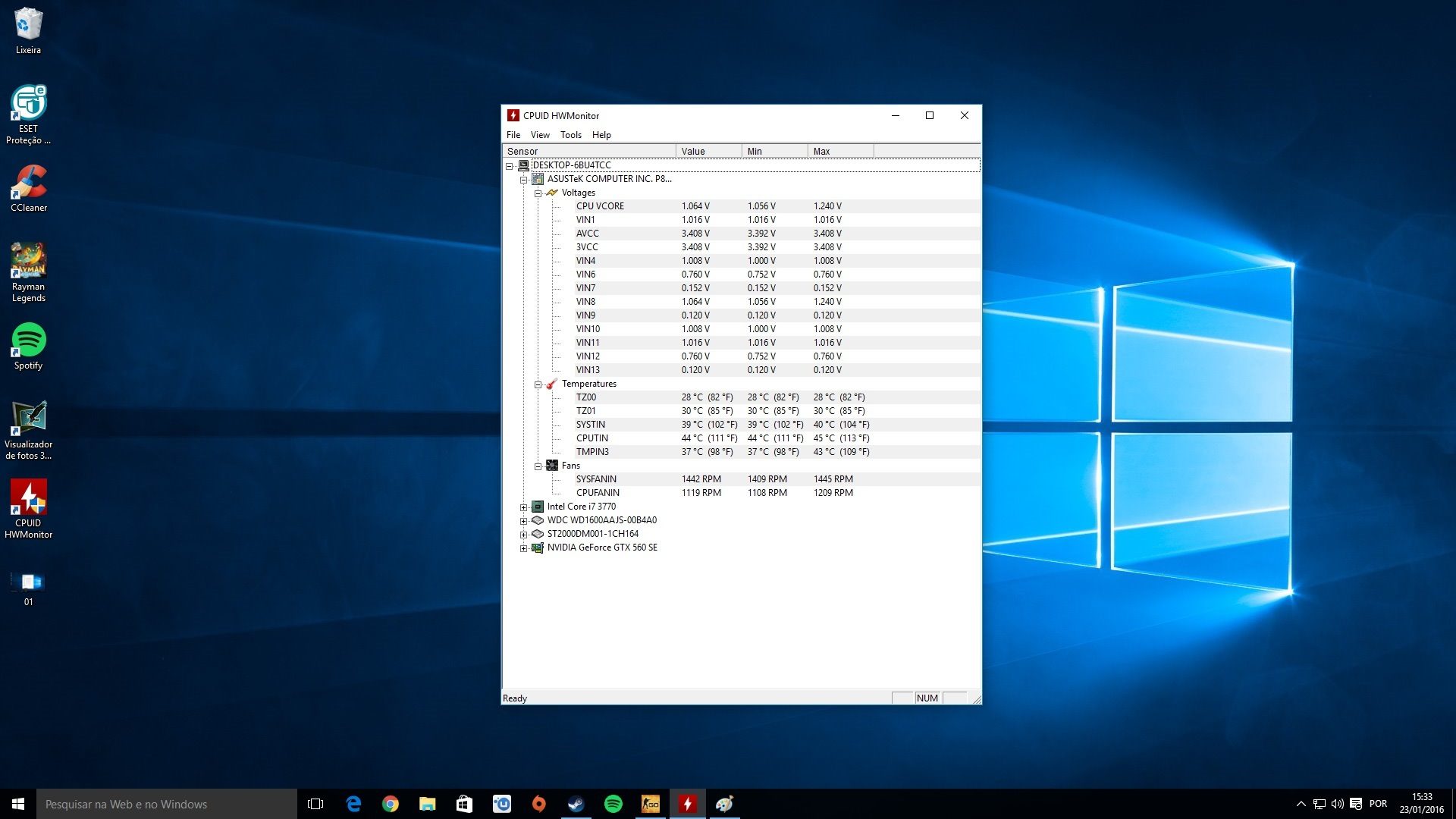Expand the Intel Core i7 3770 node

(523, 507)
